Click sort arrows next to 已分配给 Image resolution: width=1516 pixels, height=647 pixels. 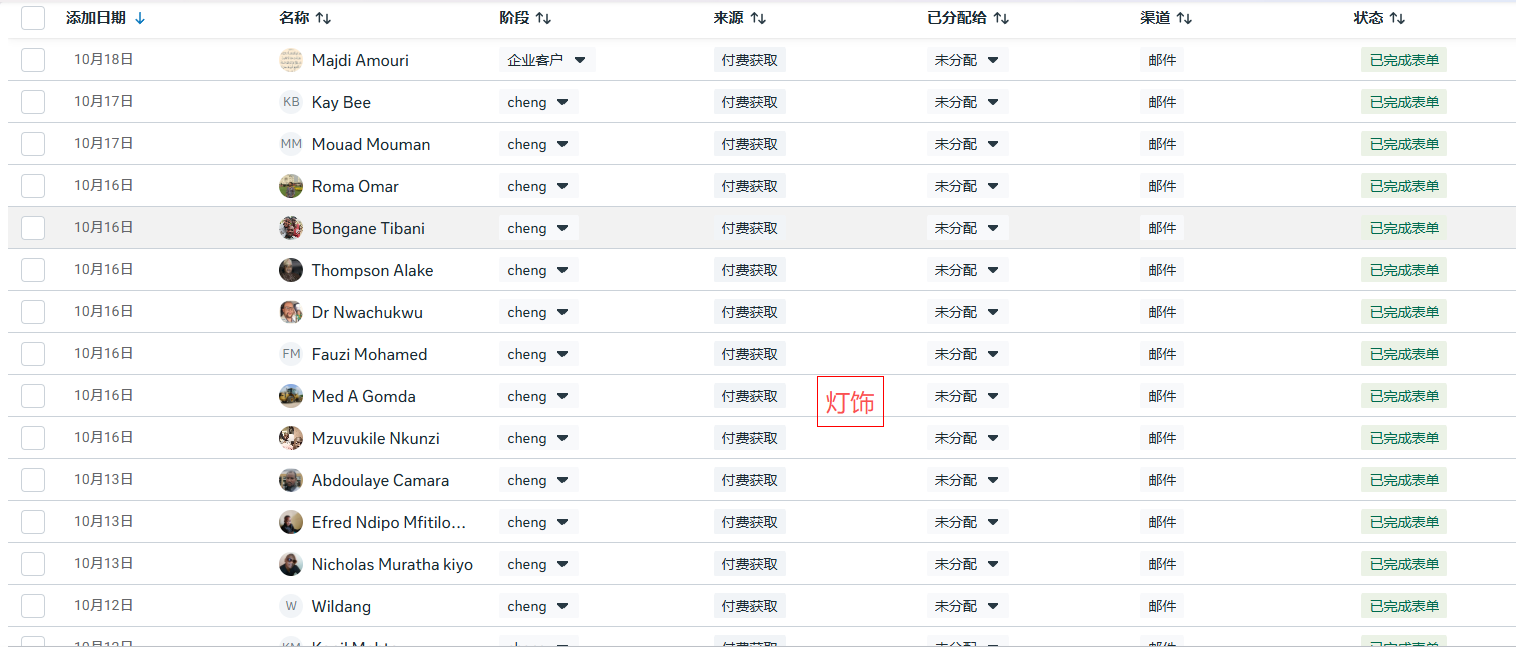click(1001, 18)
